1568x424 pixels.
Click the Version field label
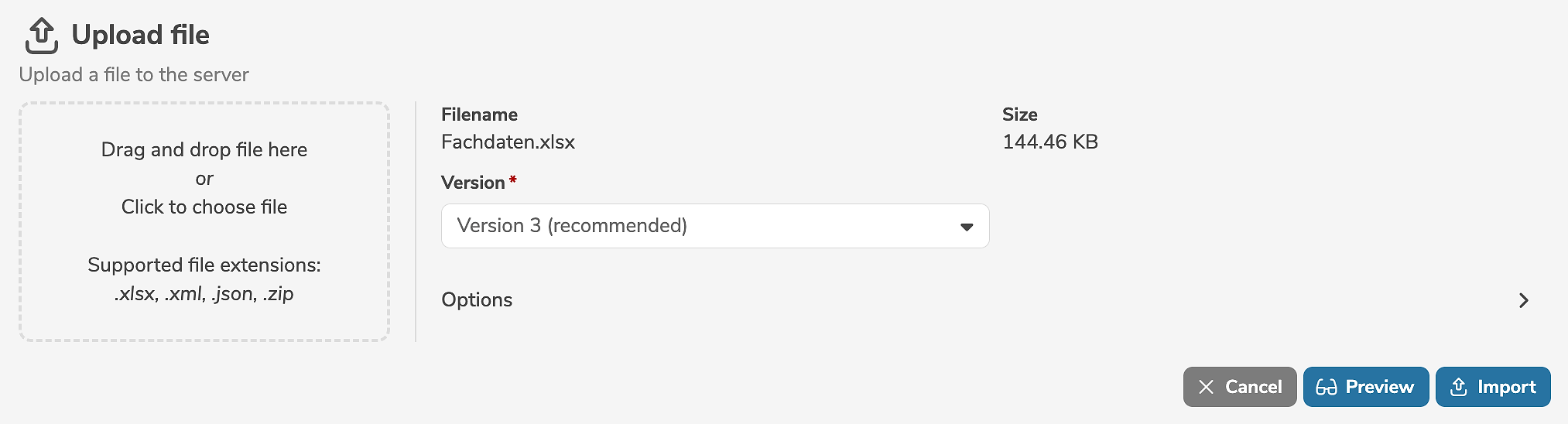point(473,183)
